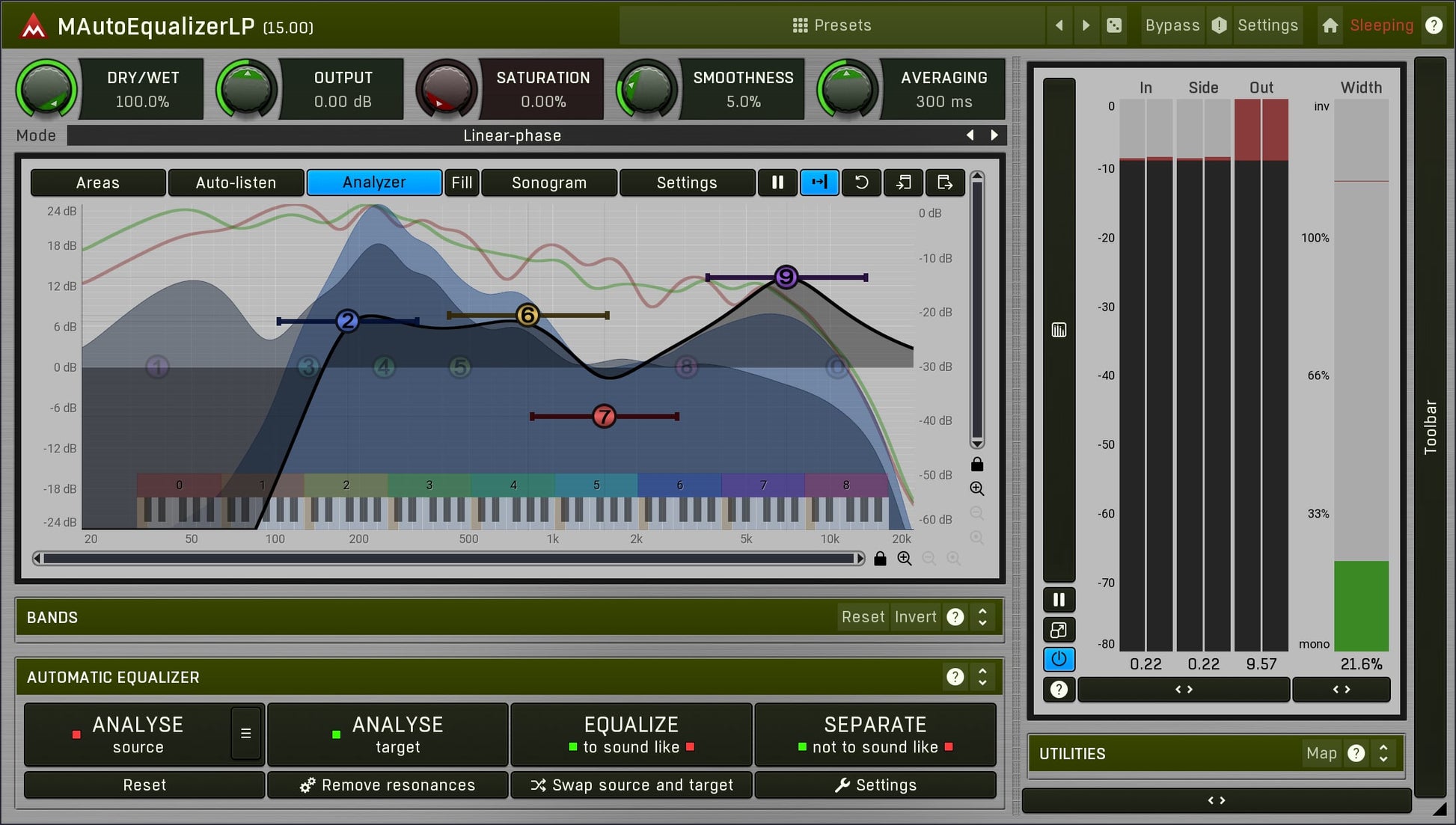This screenshot has height=825, width=1456.
Task: Click the help question mark beside the meters
Action: pyautogui.click(x=1058, y=689)
